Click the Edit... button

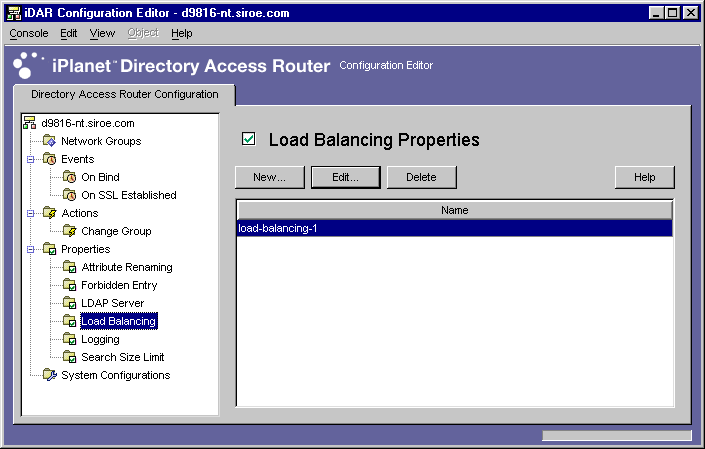pos(345,177)
